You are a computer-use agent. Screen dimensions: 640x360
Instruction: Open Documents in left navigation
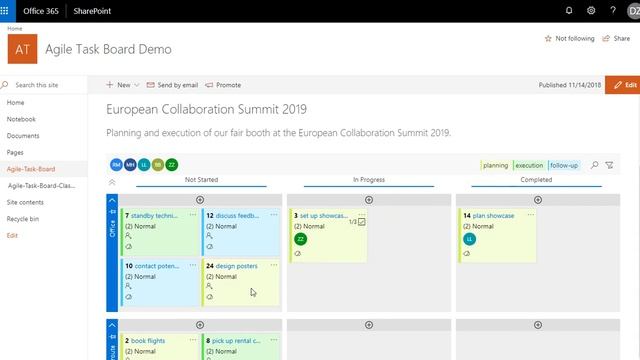click(x=23, y=136)
